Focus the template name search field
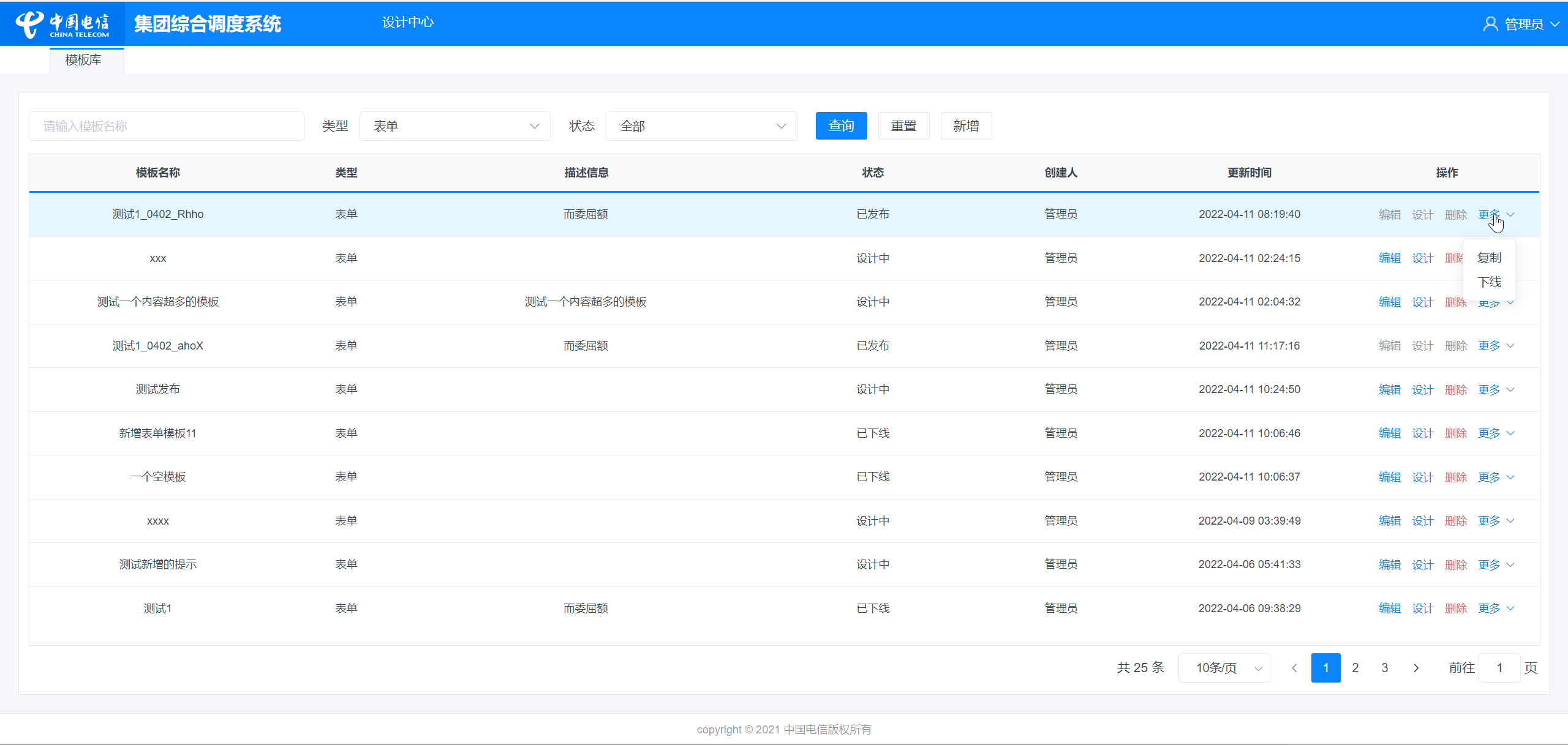The height and width of the screenshot is (745, 1568). (167, 126)
